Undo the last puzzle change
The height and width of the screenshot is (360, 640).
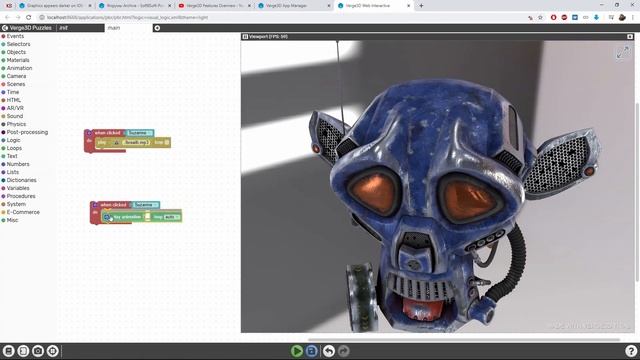[329, 351]
